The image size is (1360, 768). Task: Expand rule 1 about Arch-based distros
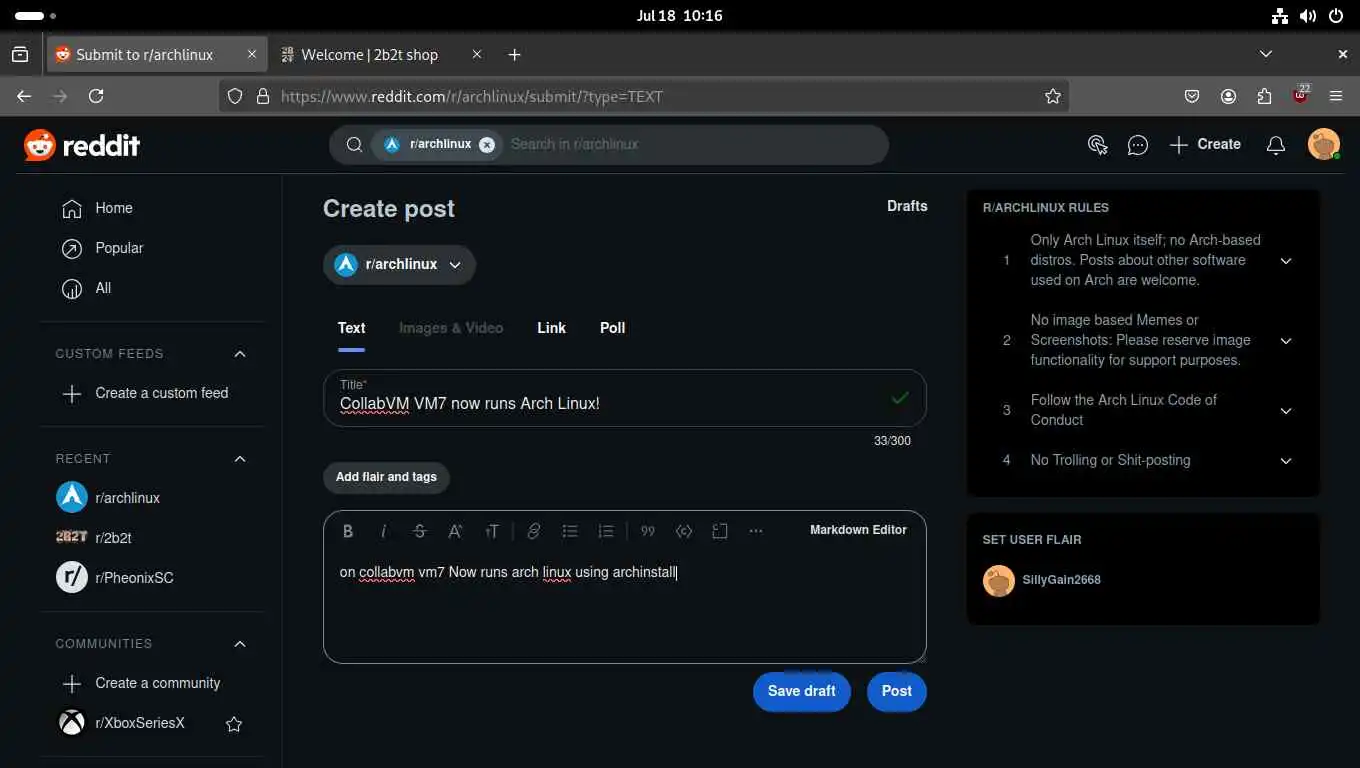tap(1286, 261)
